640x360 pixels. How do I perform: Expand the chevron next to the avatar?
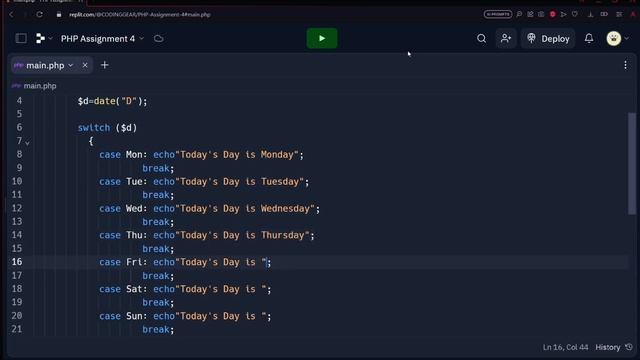[627, 38]
